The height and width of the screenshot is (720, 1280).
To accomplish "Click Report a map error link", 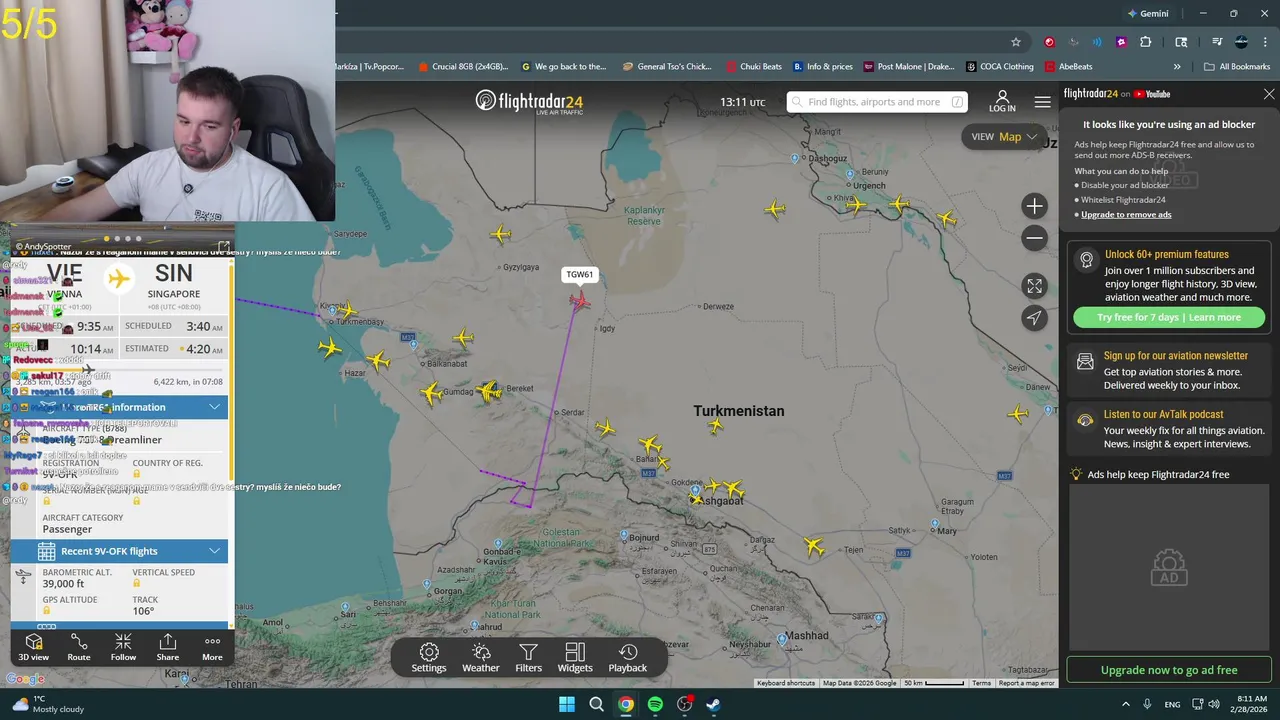I will [1026, 683].
